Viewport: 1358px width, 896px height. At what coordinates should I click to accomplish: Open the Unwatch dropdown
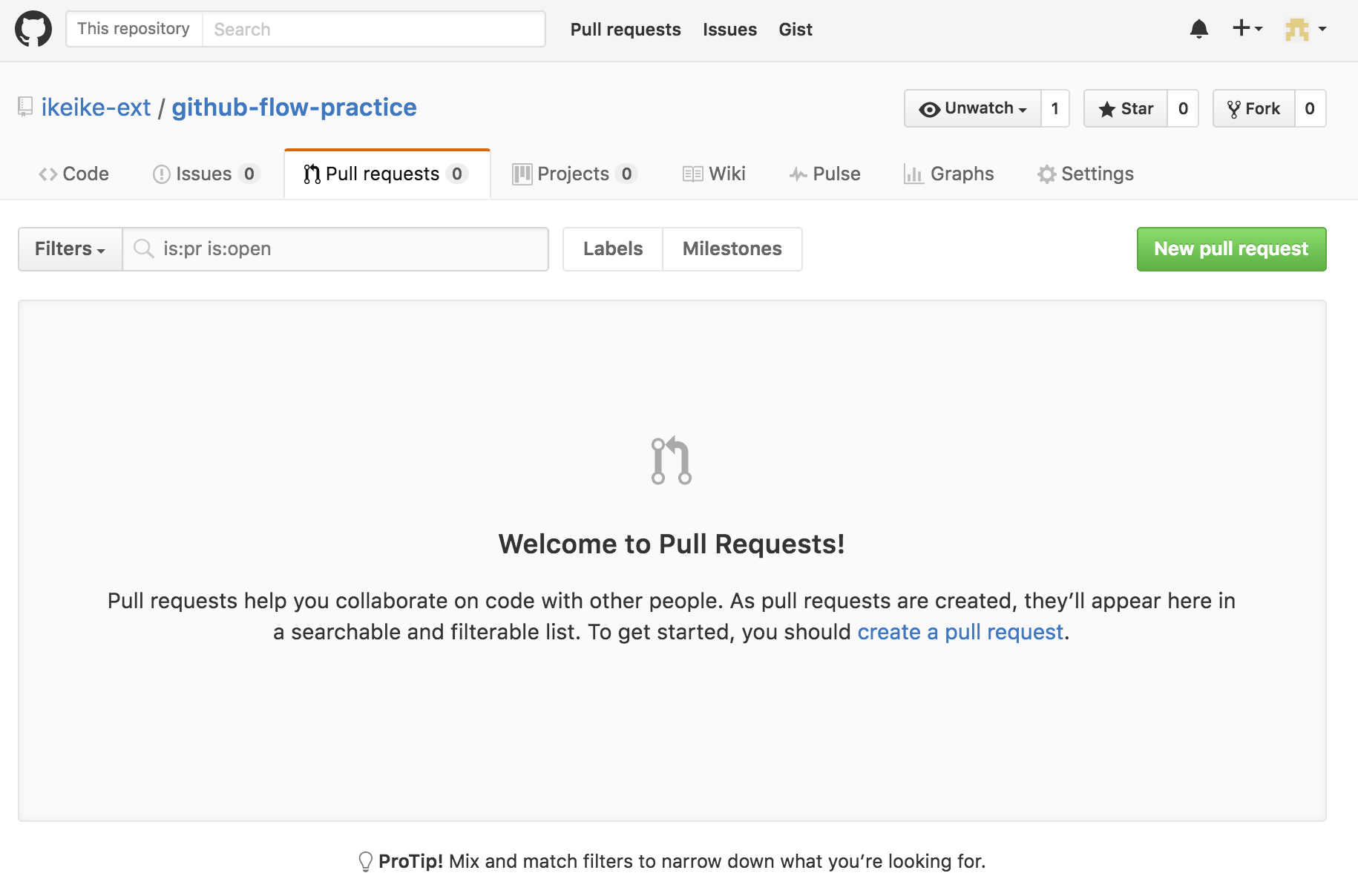click(x=972, y=108)
